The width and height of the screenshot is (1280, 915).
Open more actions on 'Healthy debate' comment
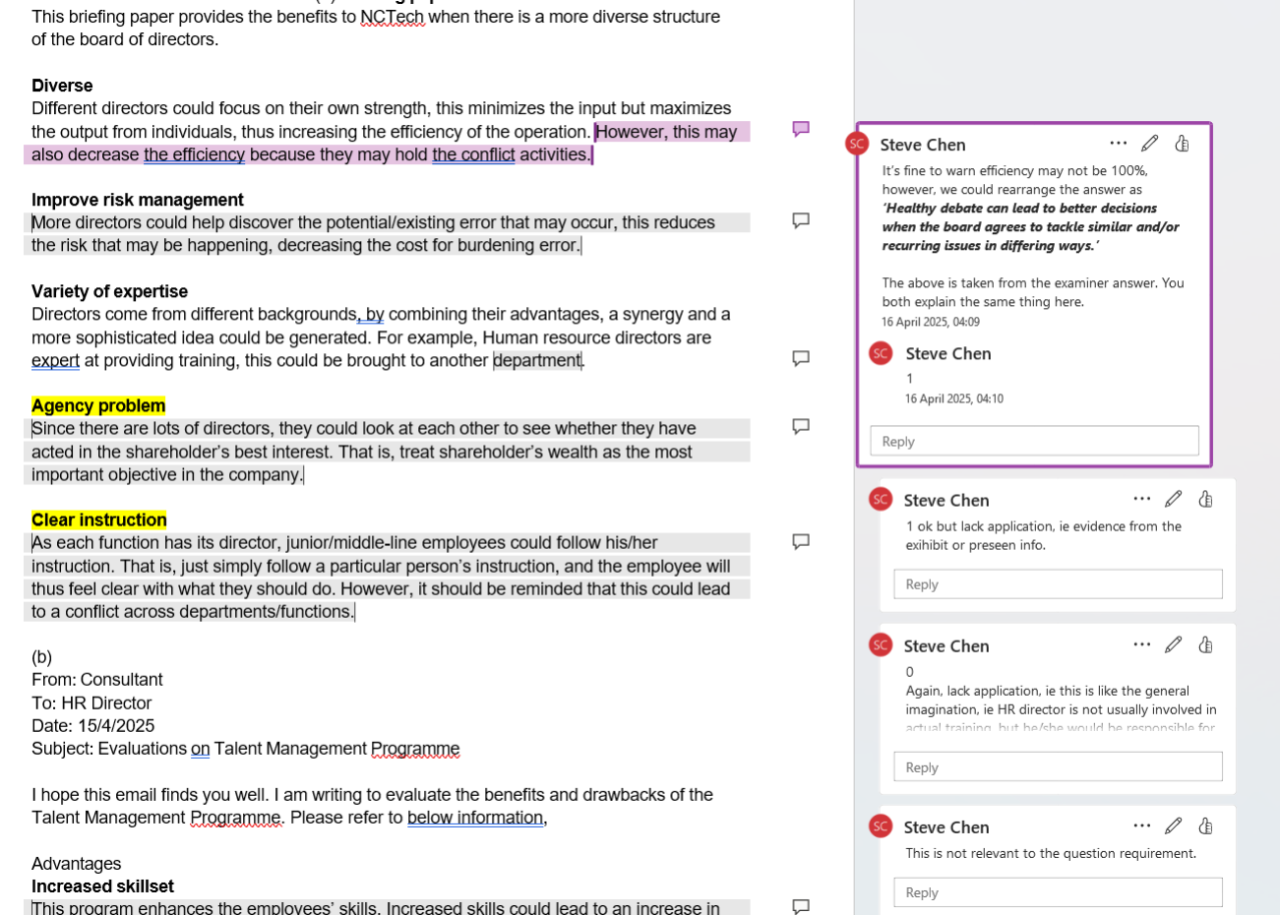point(1118,144)
